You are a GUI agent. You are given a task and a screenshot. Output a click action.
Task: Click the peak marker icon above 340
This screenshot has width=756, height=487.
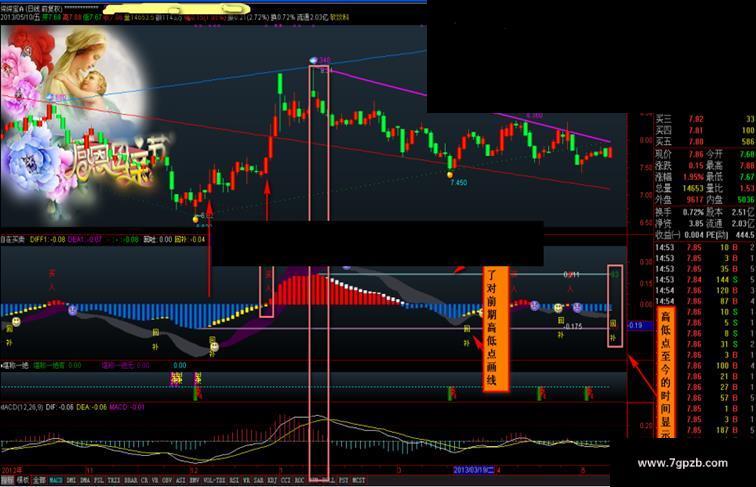(313, 60)
